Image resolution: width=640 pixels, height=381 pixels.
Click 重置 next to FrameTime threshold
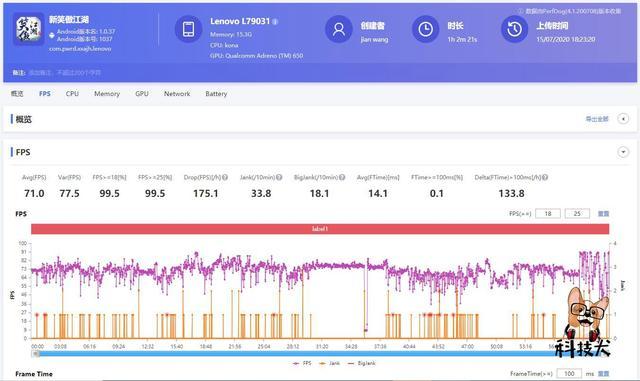pos(603,374)
